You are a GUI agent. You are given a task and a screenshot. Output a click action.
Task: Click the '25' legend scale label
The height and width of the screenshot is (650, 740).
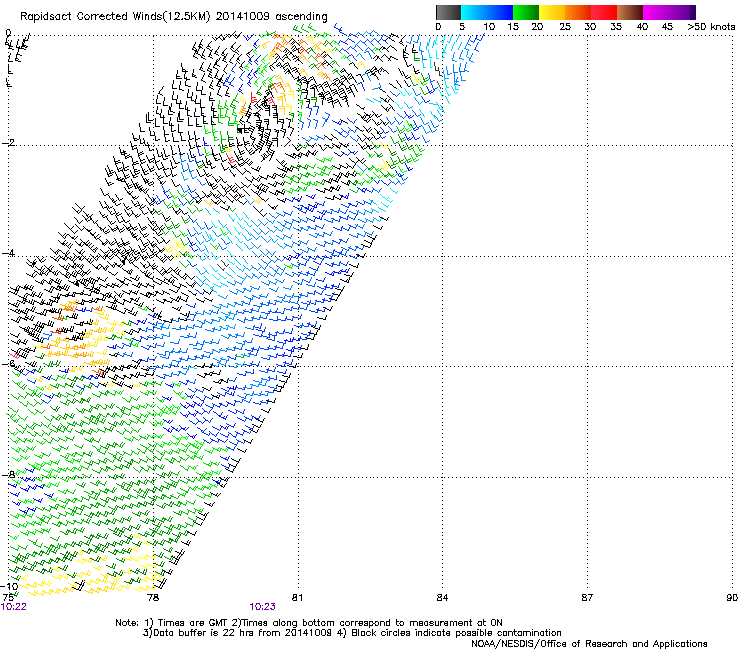pyautogui.click(x=565, y=27)
